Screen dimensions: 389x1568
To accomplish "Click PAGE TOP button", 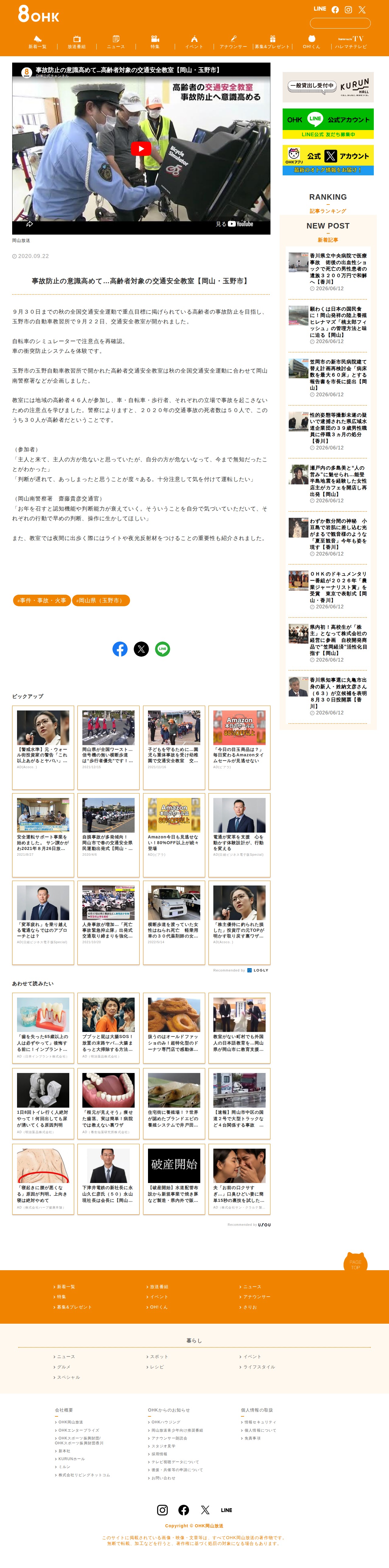I will click(356, 1261).
